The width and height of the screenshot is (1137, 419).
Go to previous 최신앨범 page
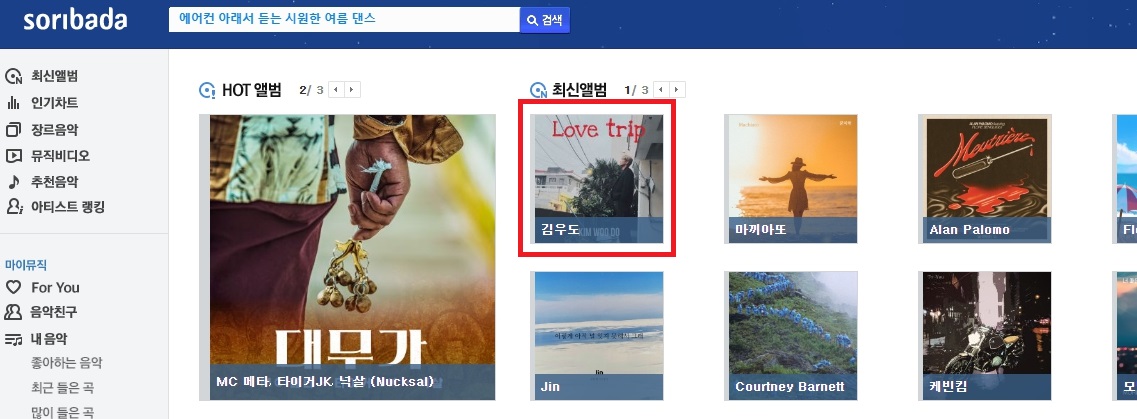661,90
